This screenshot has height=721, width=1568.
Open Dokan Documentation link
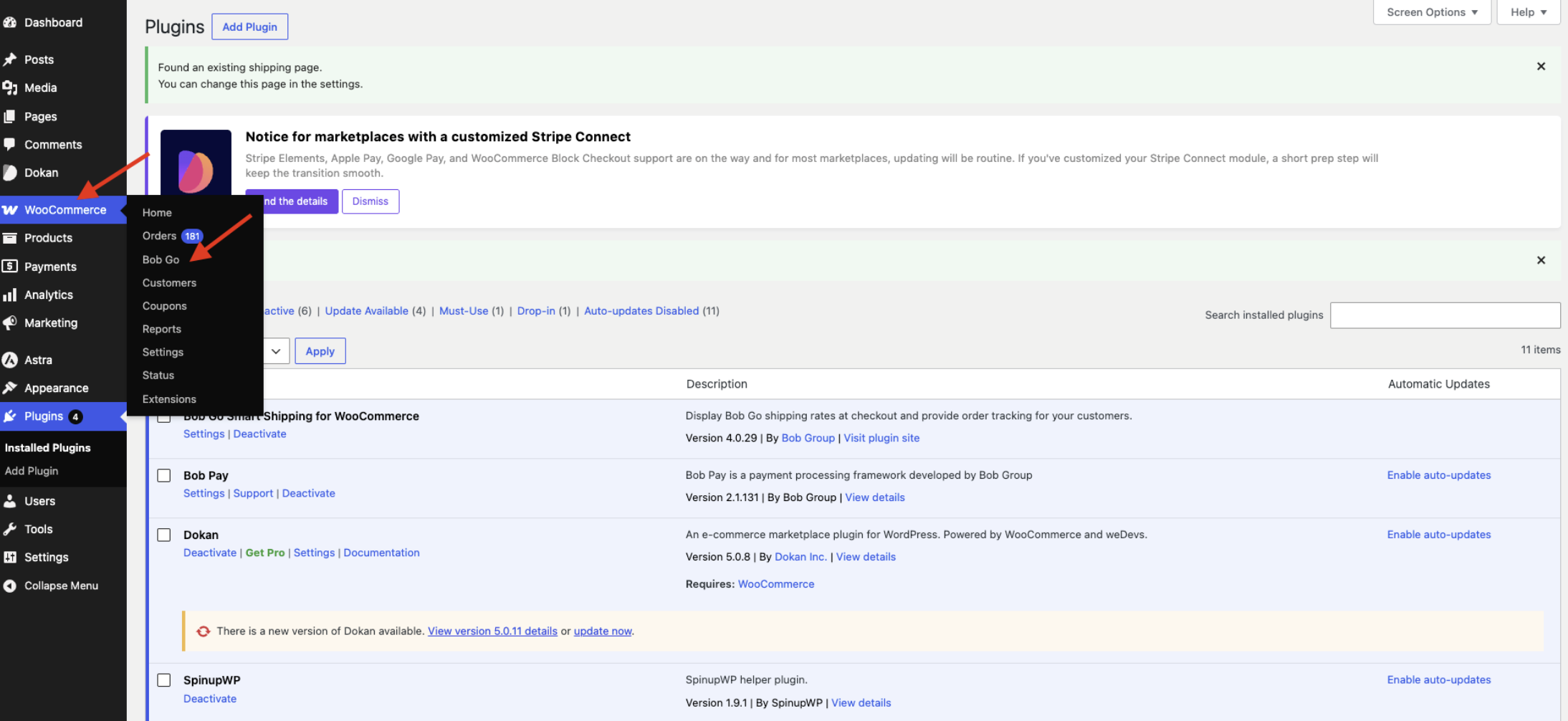[x=381, y=553]
